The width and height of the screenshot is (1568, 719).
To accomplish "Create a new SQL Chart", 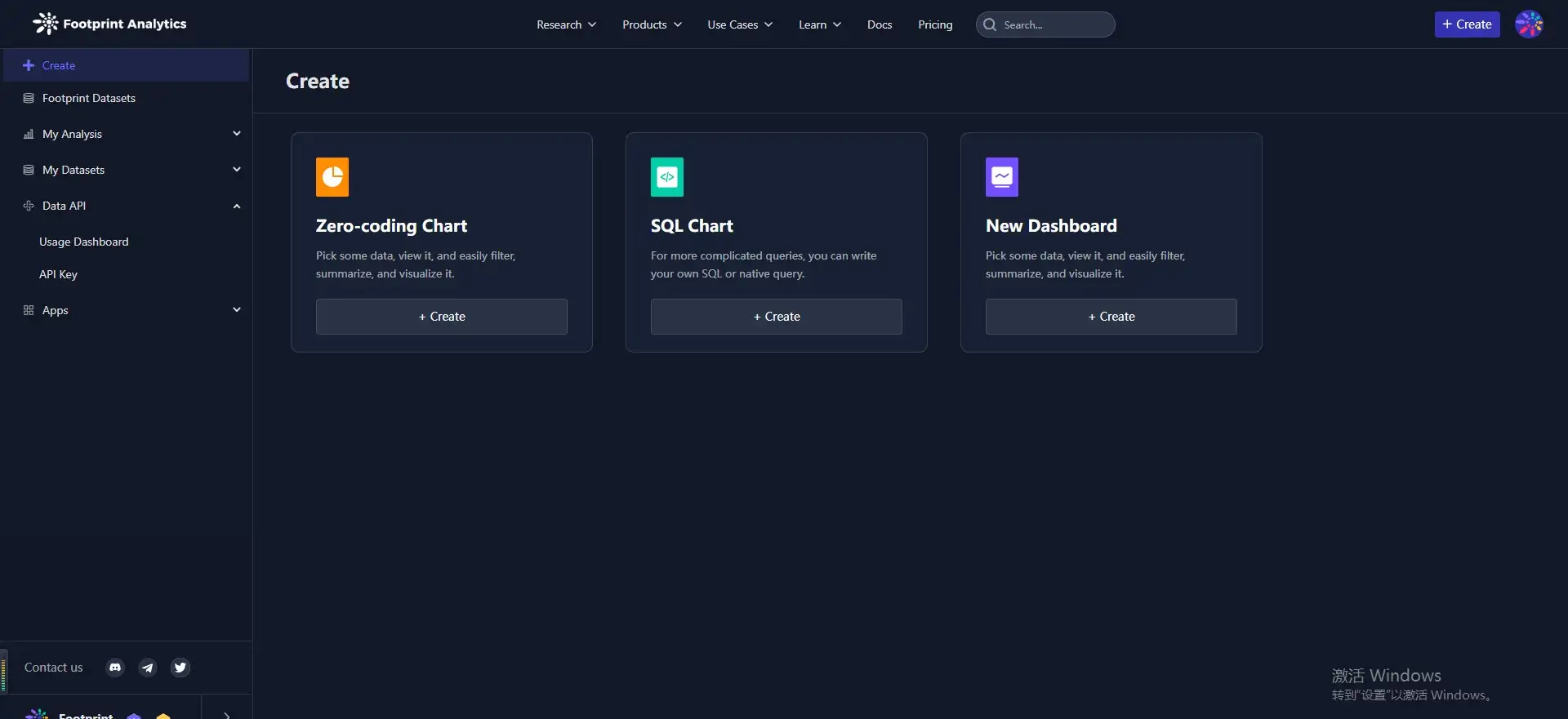I will pos(776,317).
